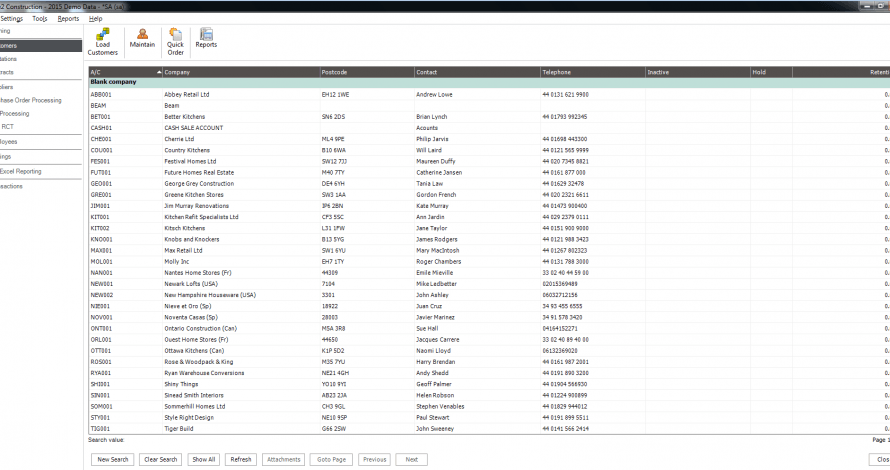Image resolution: width=890 pixels, height=470 pixels.
Task: Click the New Search button
Action: click(112, 460)
